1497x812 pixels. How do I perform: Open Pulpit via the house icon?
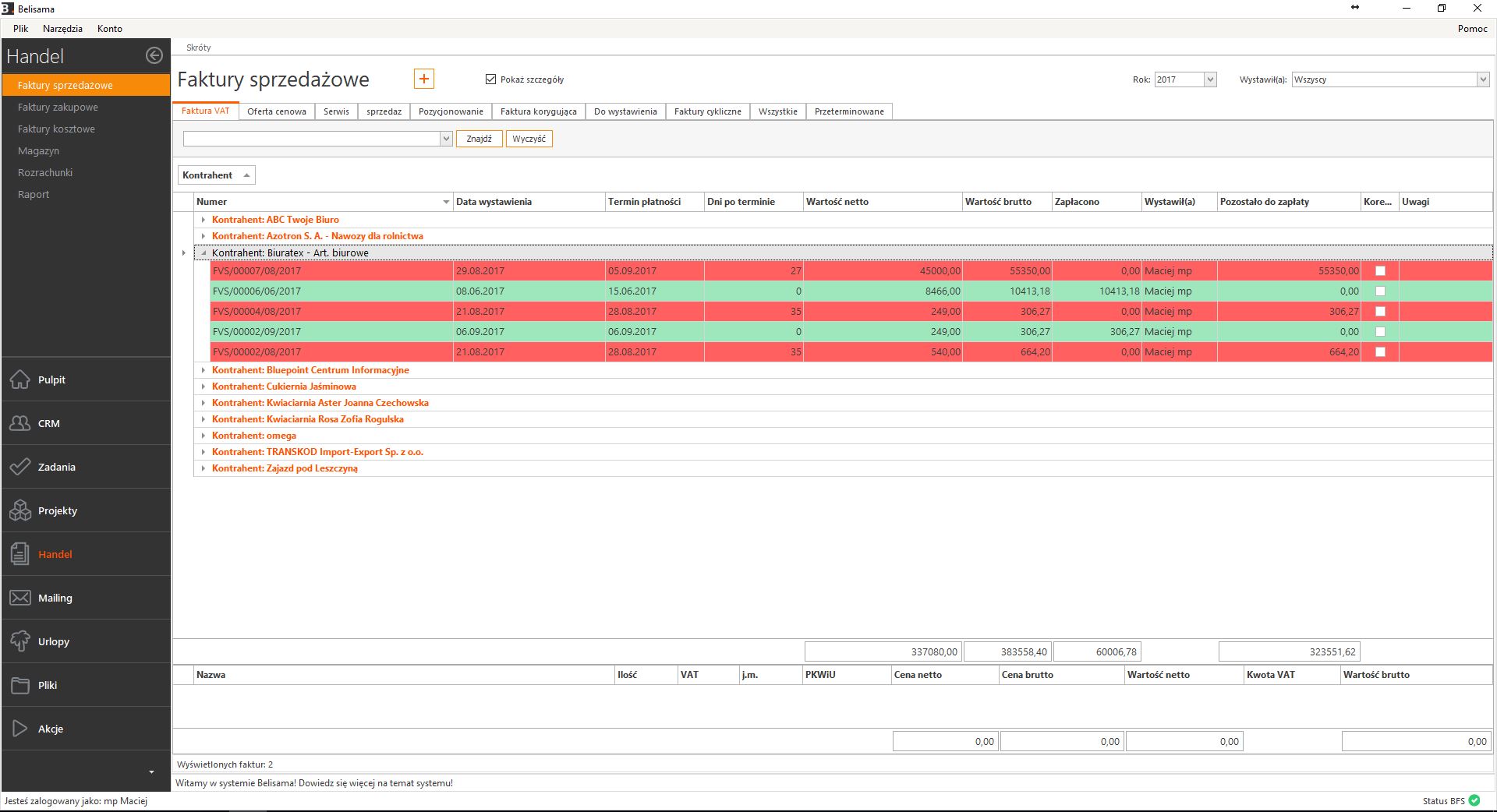click(20, 380)
